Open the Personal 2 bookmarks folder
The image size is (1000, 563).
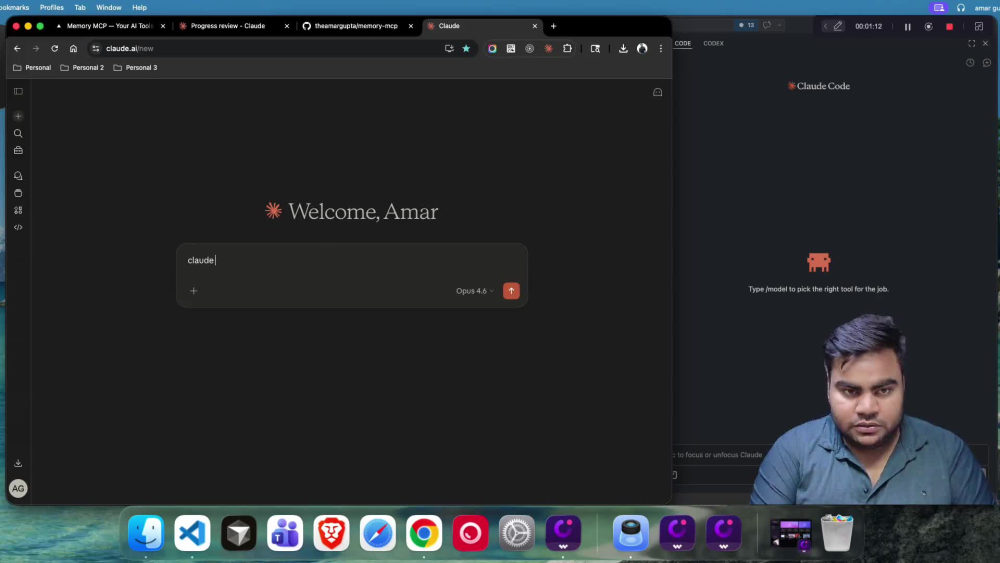coord(82,68)
